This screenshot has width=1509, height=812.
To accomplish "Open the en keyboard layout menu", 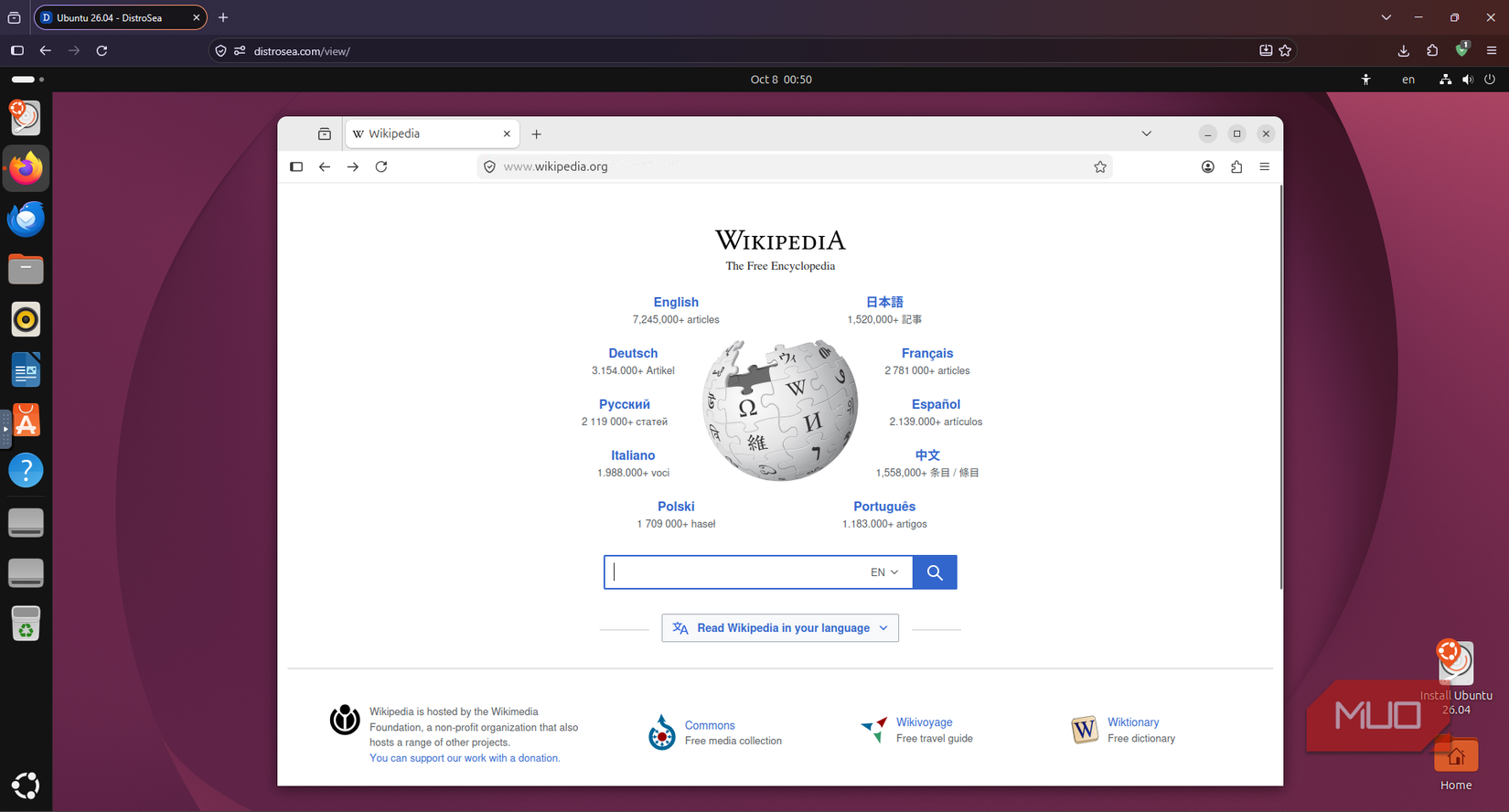I will click(1408, 80).
